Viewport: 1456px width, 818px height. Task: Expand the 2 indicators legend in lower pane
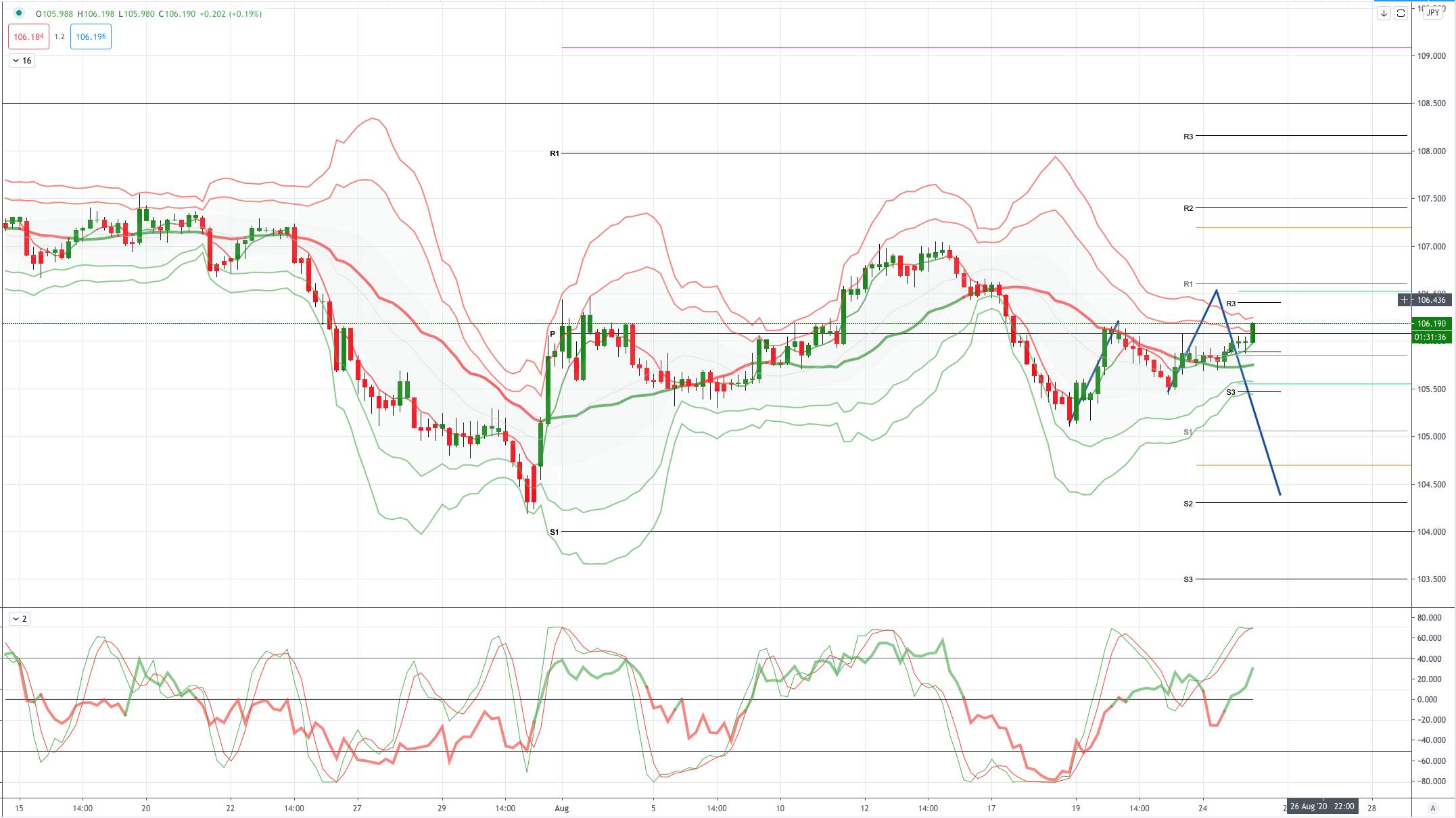[x=20, y=619]
